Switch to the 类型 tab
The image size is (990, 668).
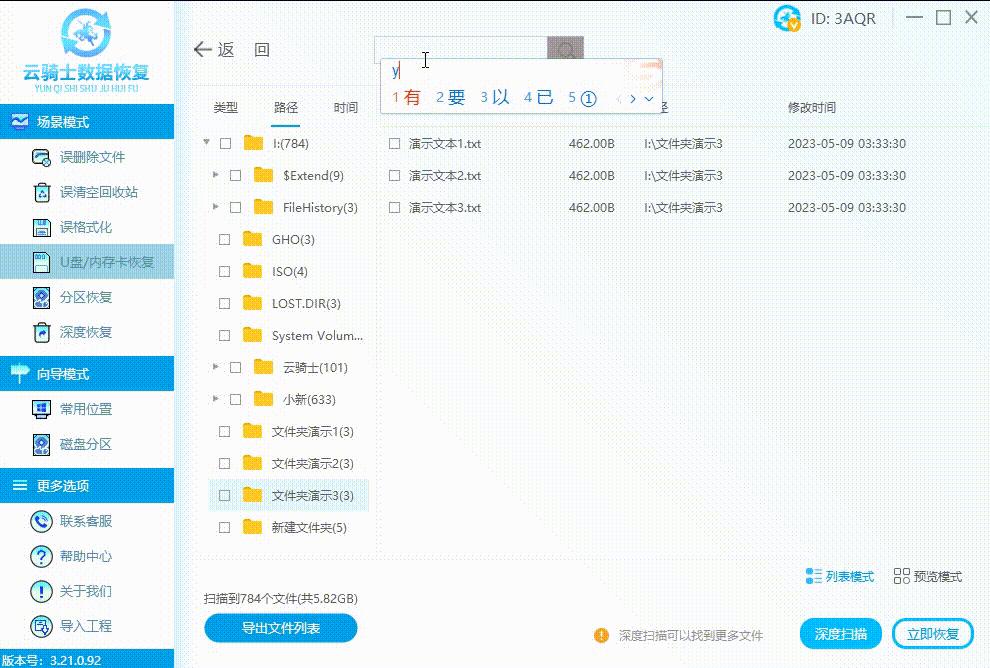pos(225,105)
